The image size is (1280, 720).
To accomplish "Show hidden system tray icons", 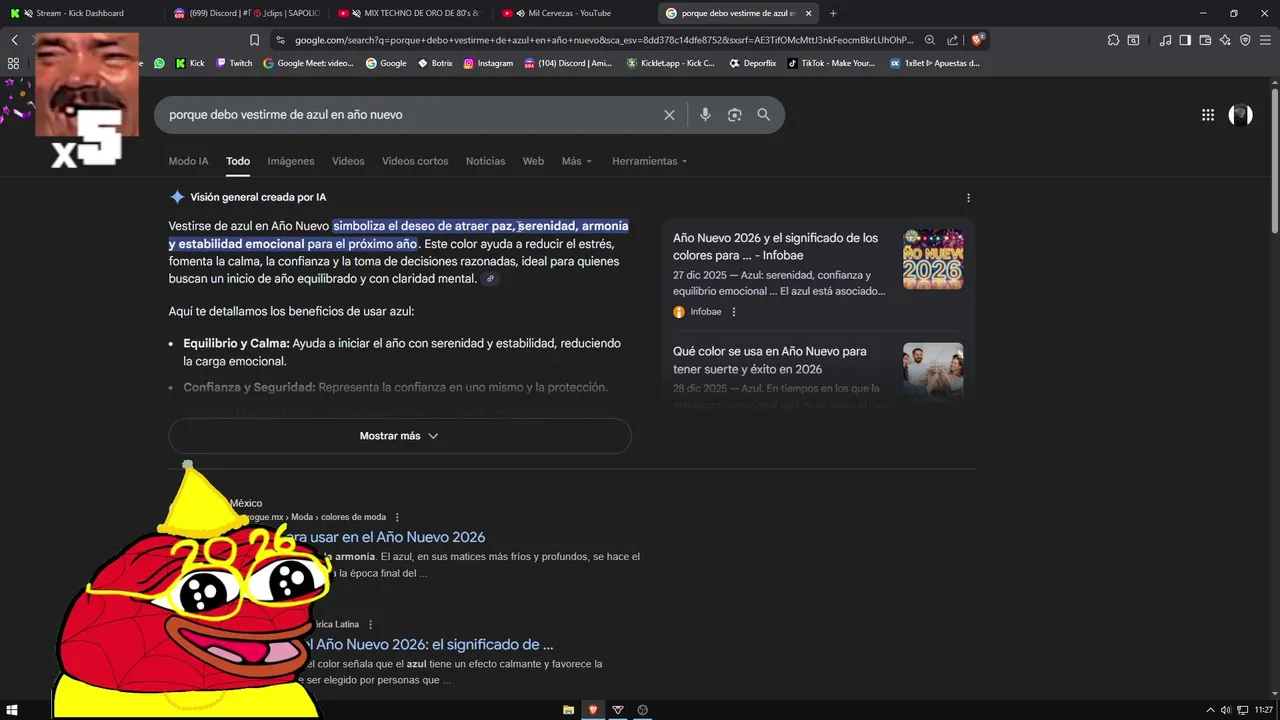I will click(1210, 710).
